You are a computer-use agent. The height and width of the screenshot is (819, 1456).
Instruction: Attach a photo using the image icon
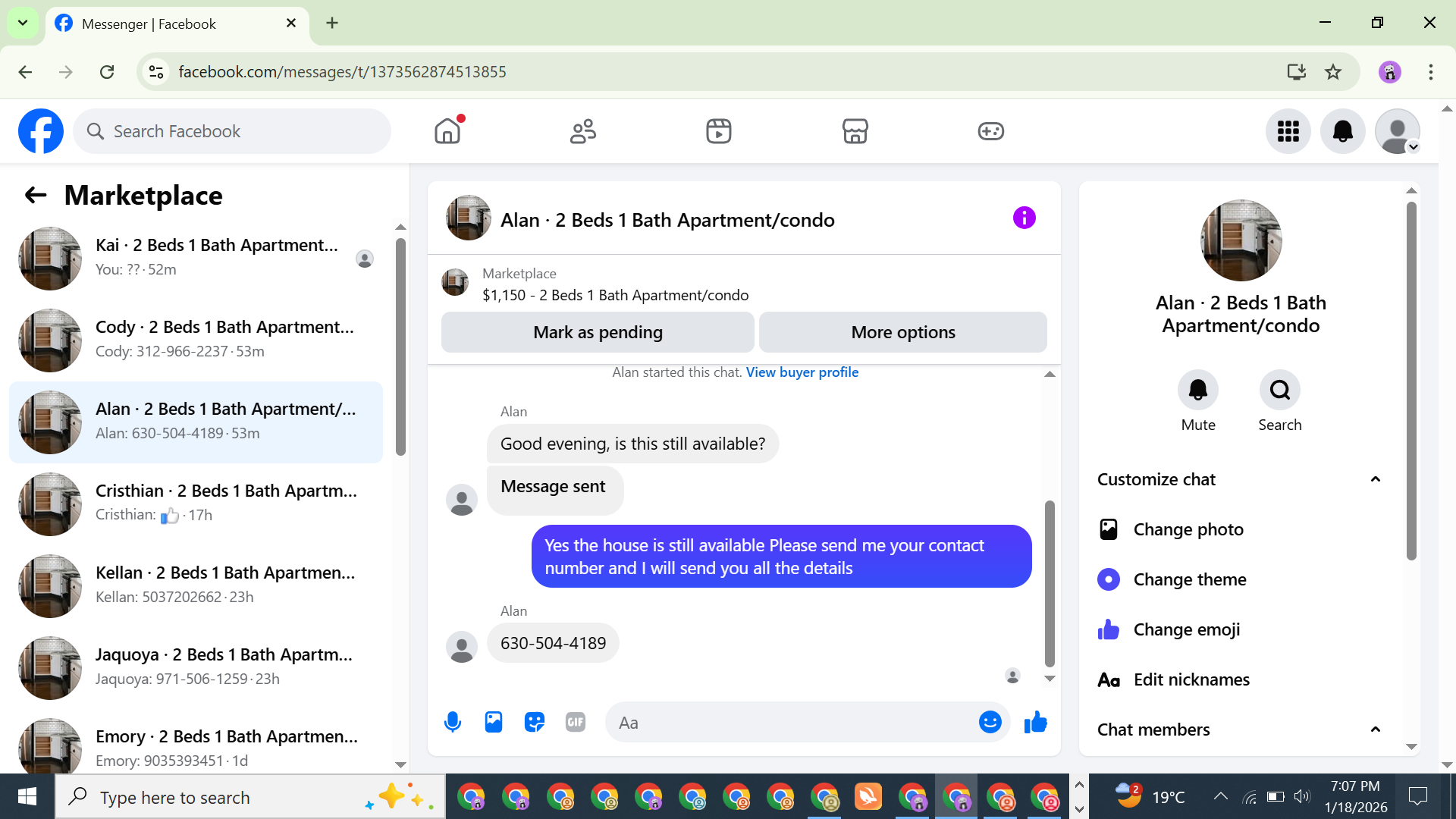tap(494, 722)
